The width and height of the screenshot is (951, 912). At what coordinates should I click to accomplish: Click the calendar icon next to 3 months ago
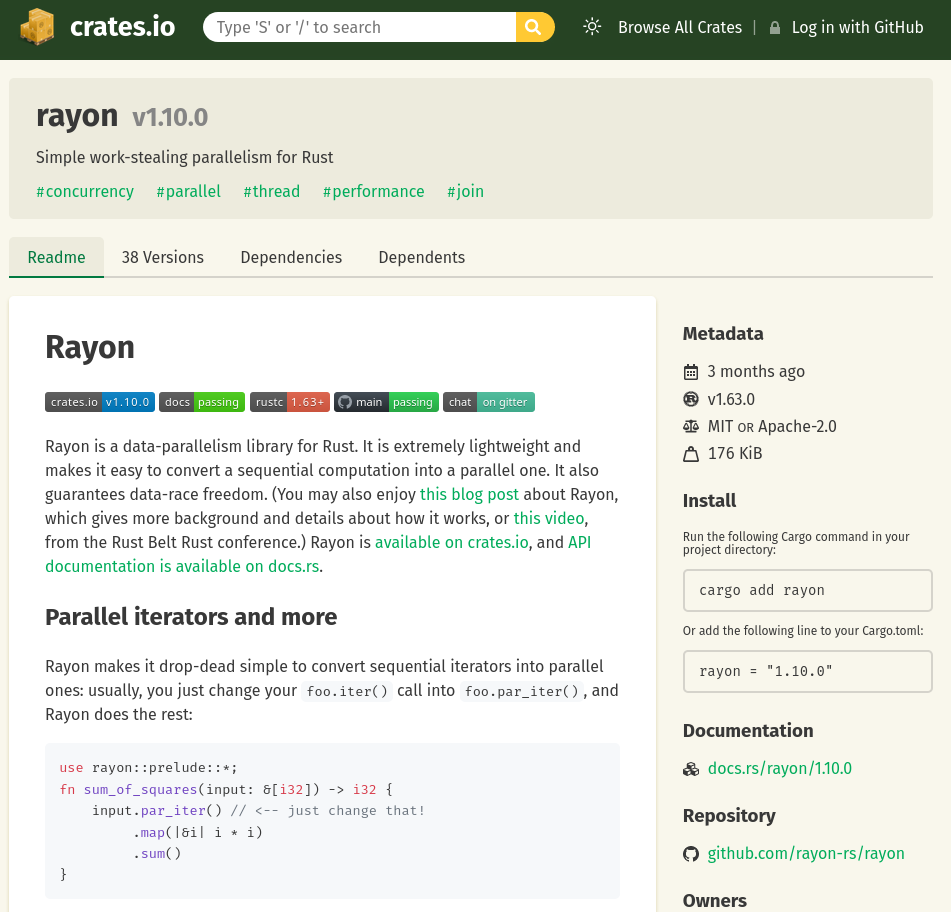coord(691,372)
